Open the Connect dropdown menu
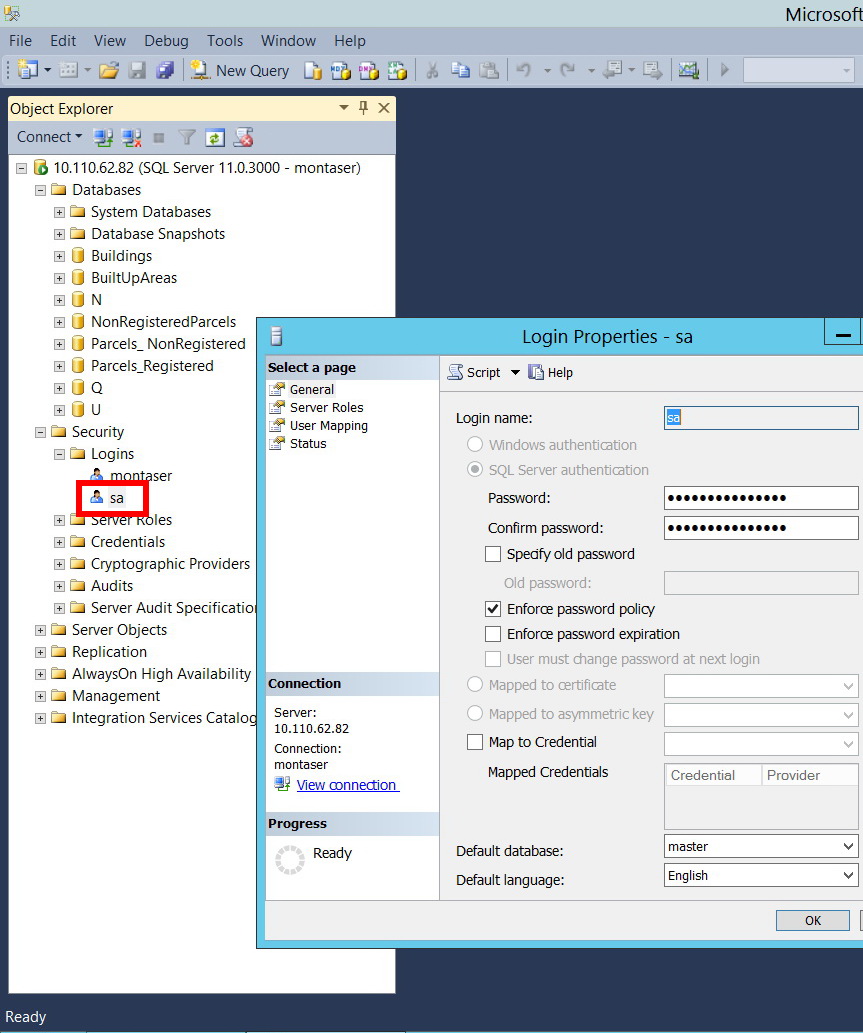The width and height of the screenshot is (863, 1033). (x=49, y=137)
